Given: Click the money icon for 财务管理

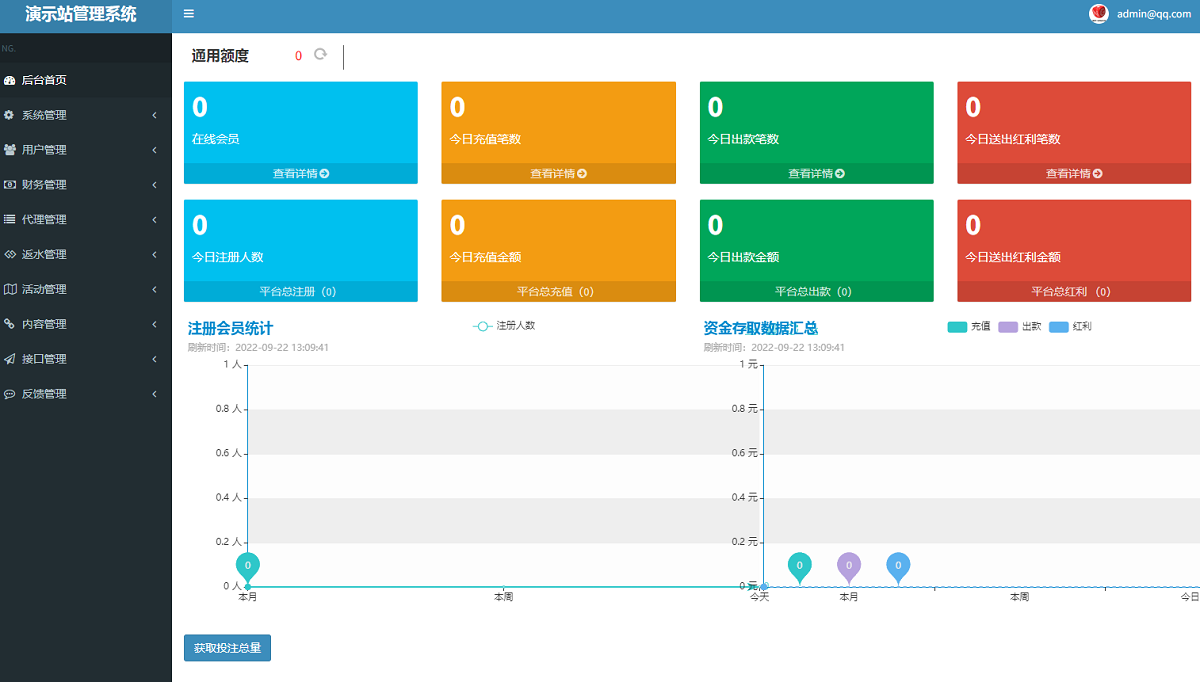Looking at the screenshot, I should 9,185.
